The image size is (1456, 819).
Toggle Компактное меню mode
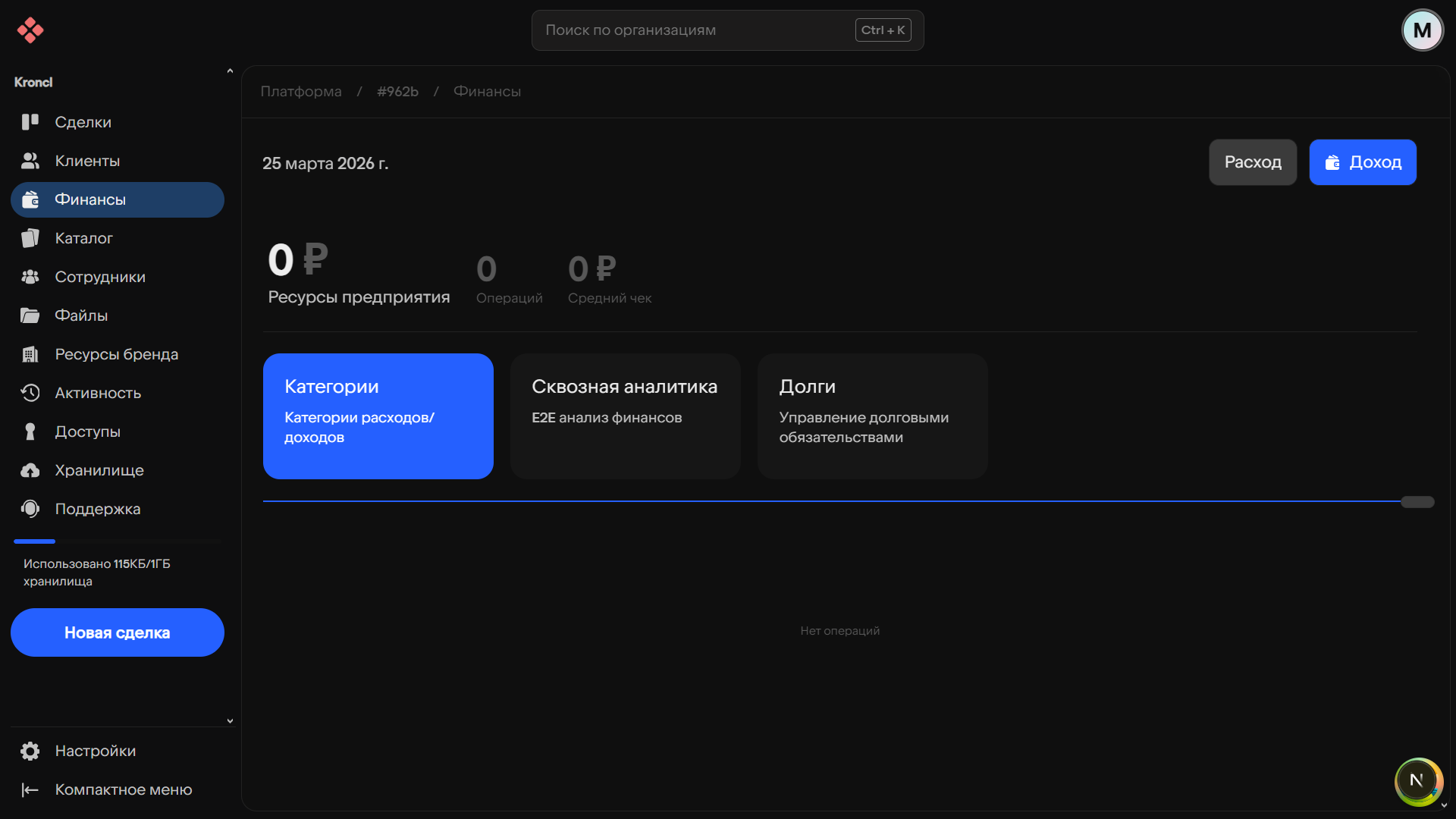(x=106, y=789)
